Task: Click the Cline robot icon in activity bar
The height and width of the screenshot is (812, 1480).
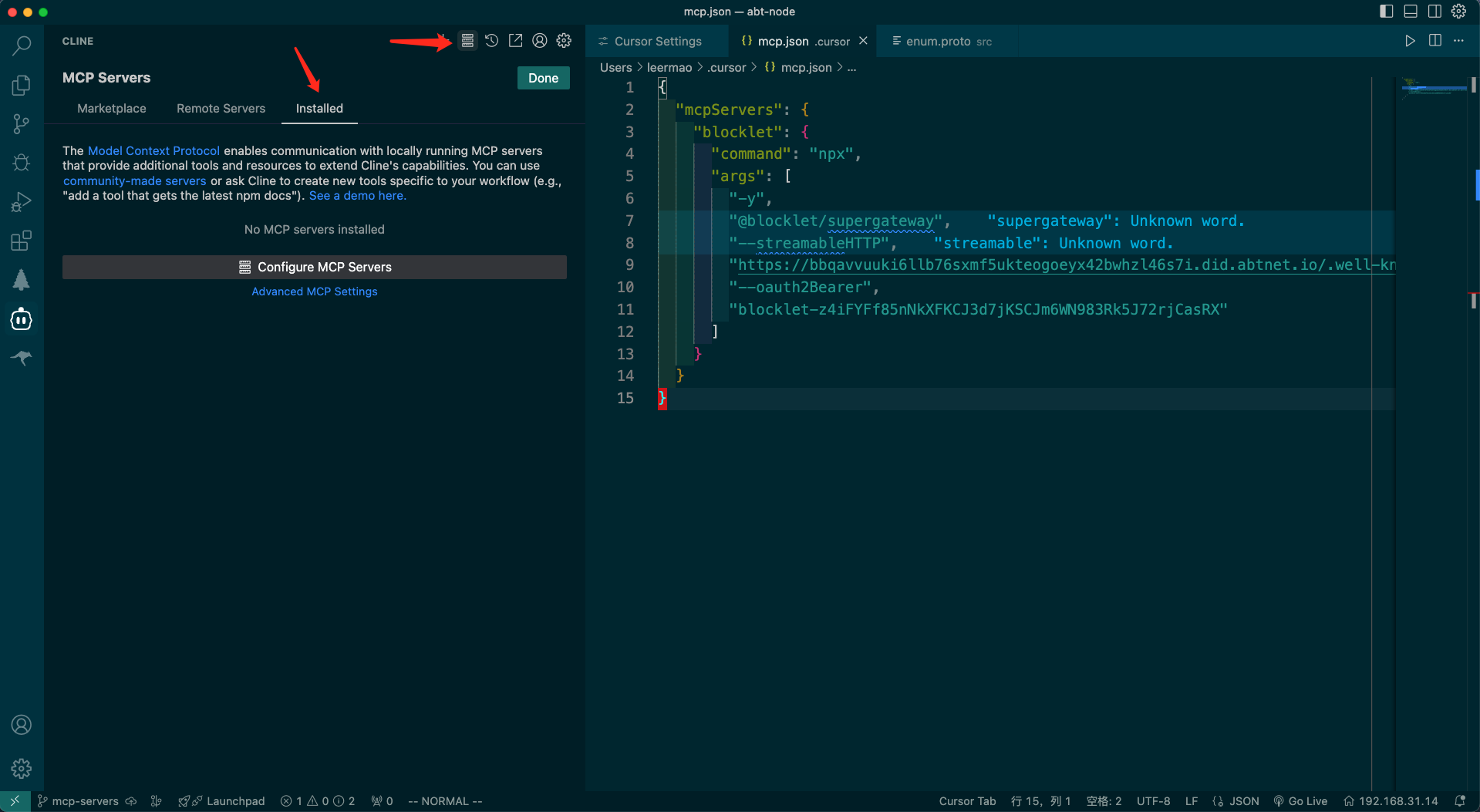Action: (22, 319)
